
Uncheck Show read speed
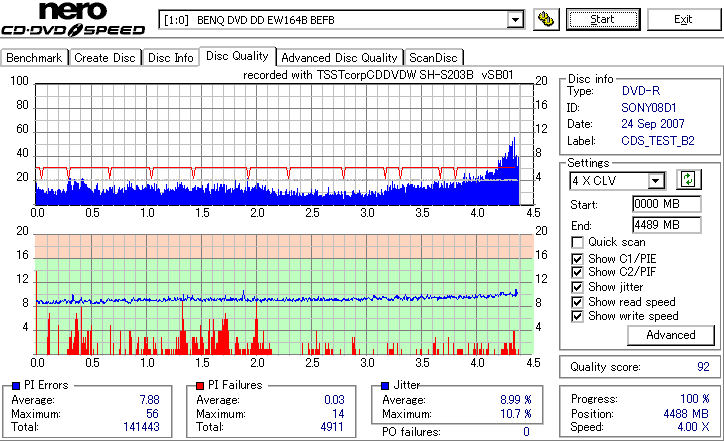[577, 302]
